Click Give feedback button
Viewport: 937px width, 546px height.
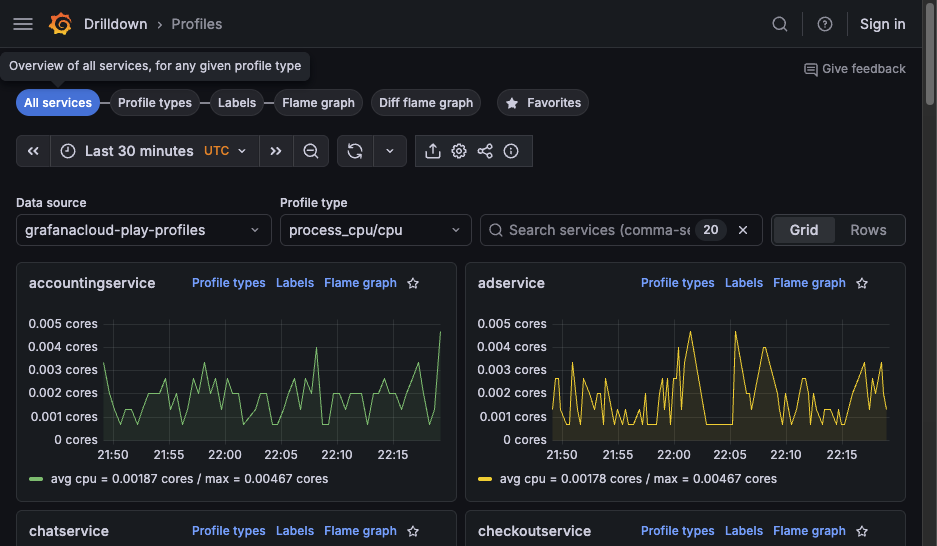855,69
